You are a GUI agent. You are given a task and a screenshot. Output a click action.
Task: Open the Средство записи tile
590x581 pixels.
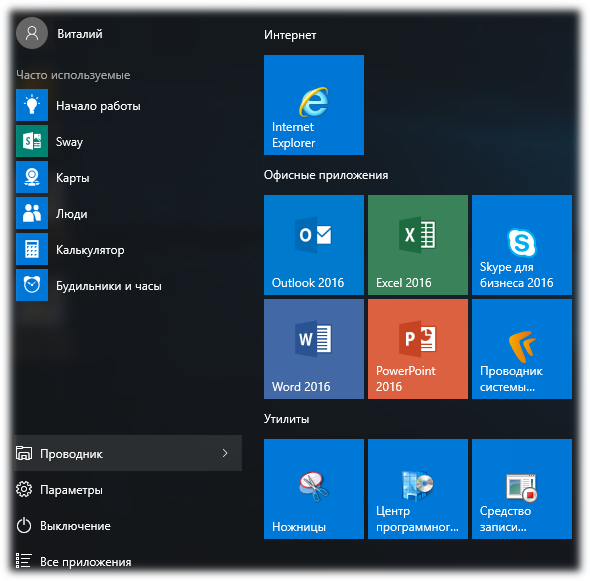pos(522,489)
